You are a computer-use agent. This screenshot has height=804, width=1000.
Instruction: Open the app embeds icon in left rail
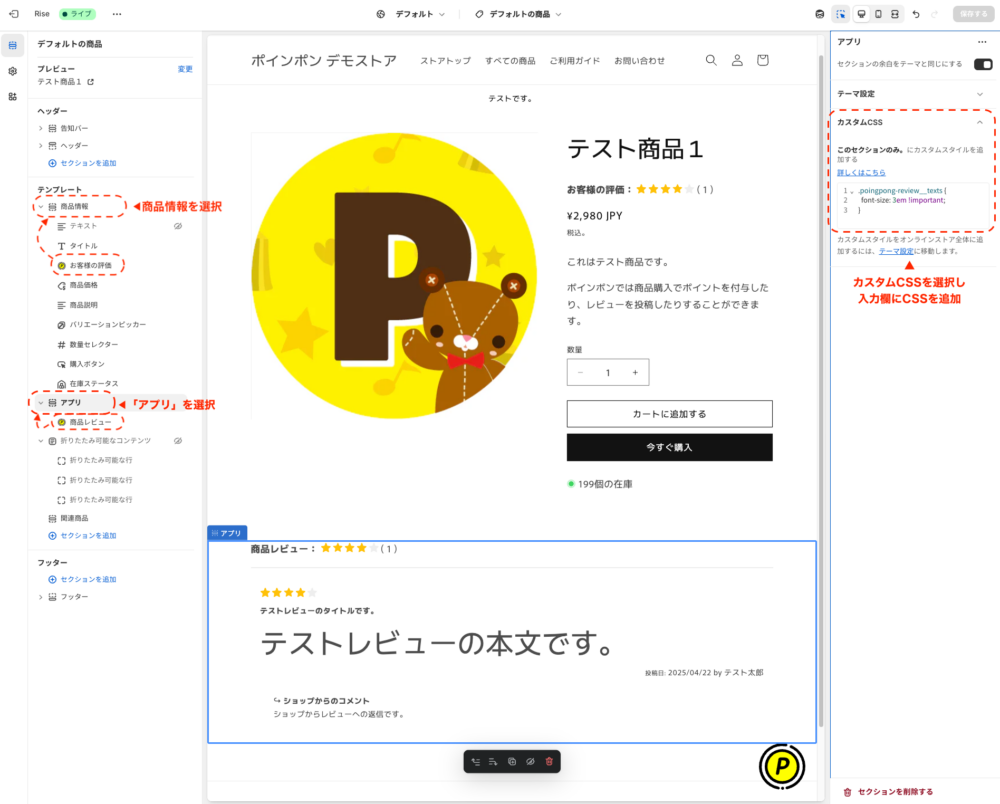coord(13,97)
